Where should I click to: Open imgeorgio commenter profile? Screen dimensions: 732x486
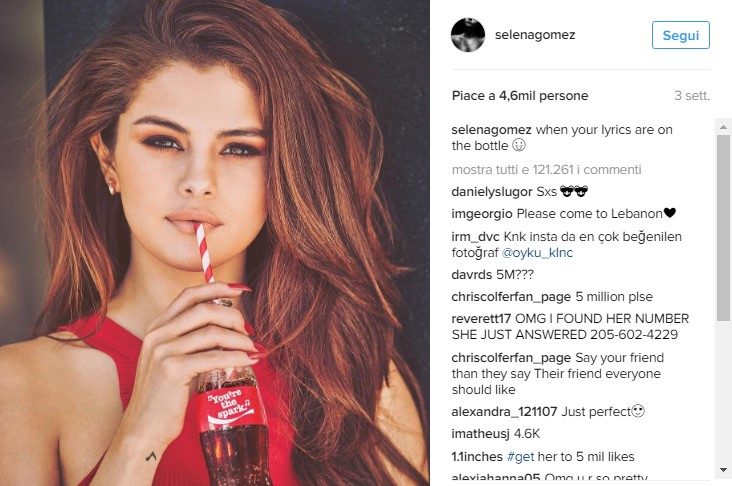482,214
